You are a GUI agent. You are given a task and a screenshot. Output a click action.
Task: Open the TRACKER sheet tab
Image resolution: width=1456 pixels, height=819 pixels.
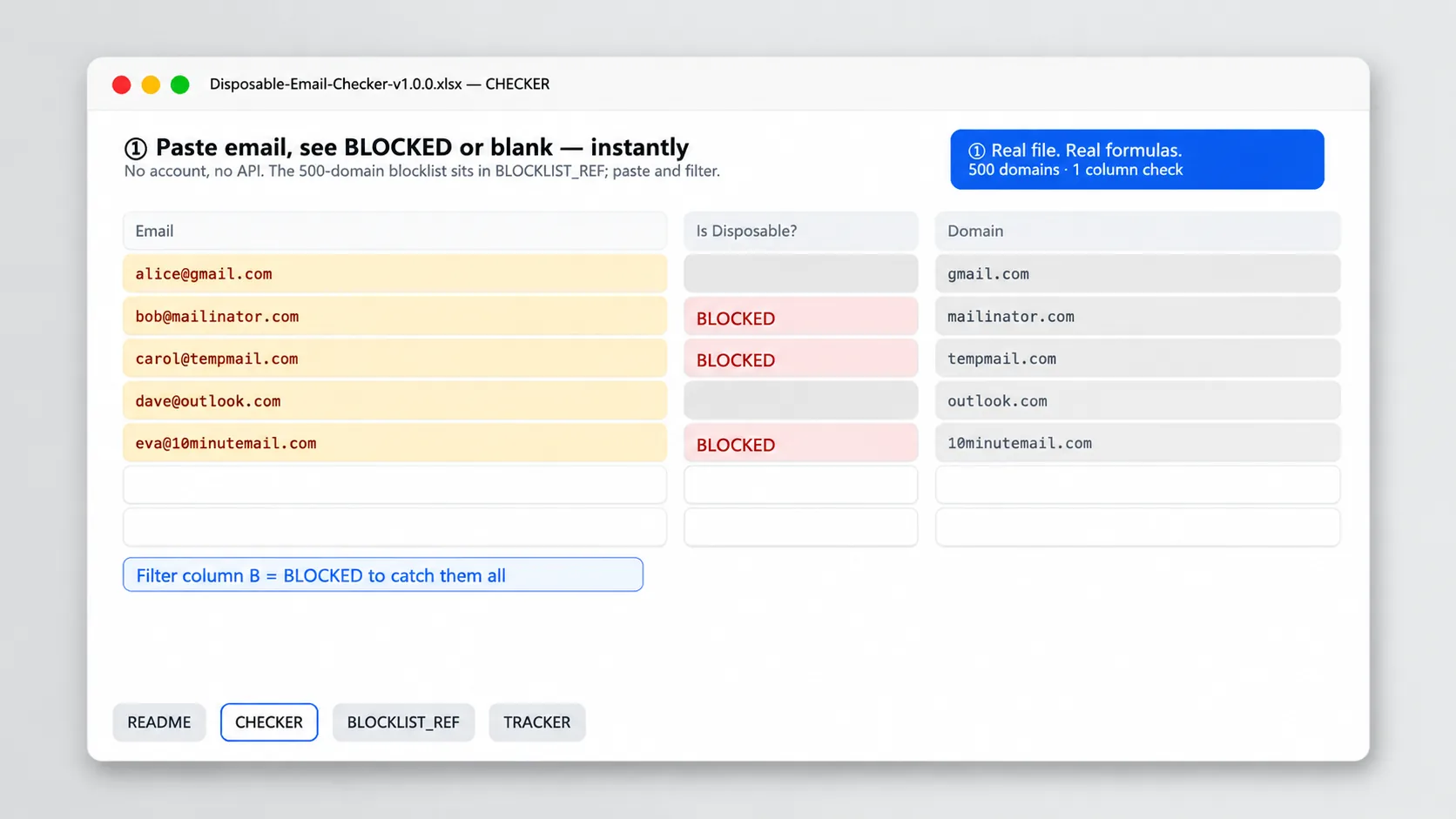click(x=536, y=722)
